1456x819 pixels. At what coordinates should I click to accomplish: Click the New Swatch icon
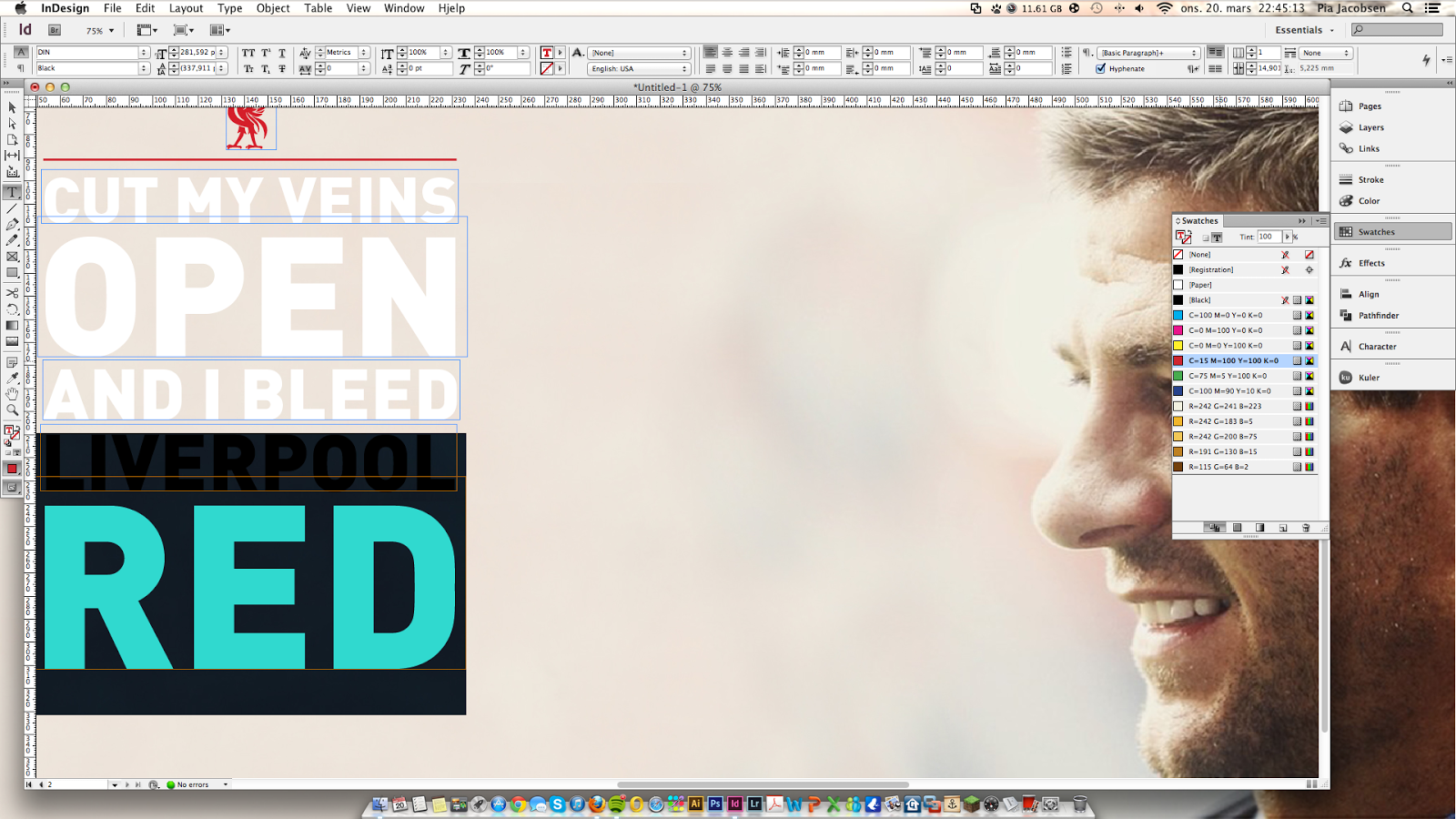1283,528
